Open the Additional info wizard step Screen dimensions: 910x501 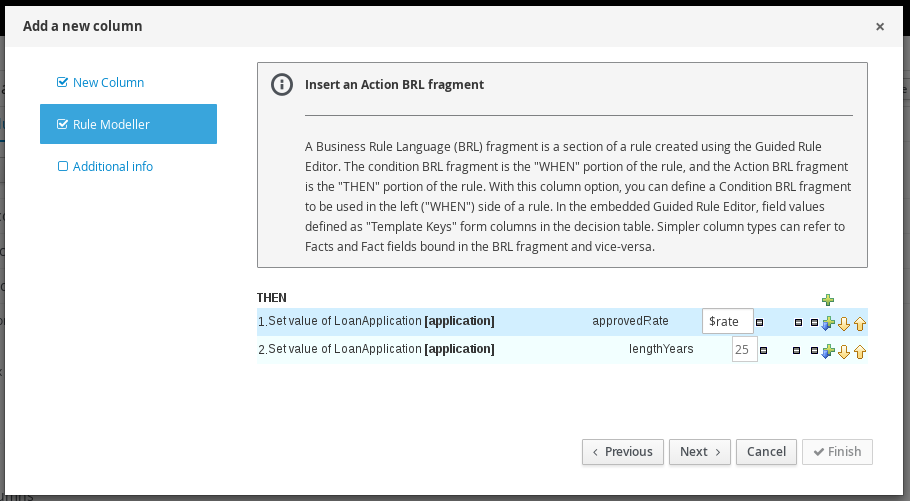(x=112, y=167)
